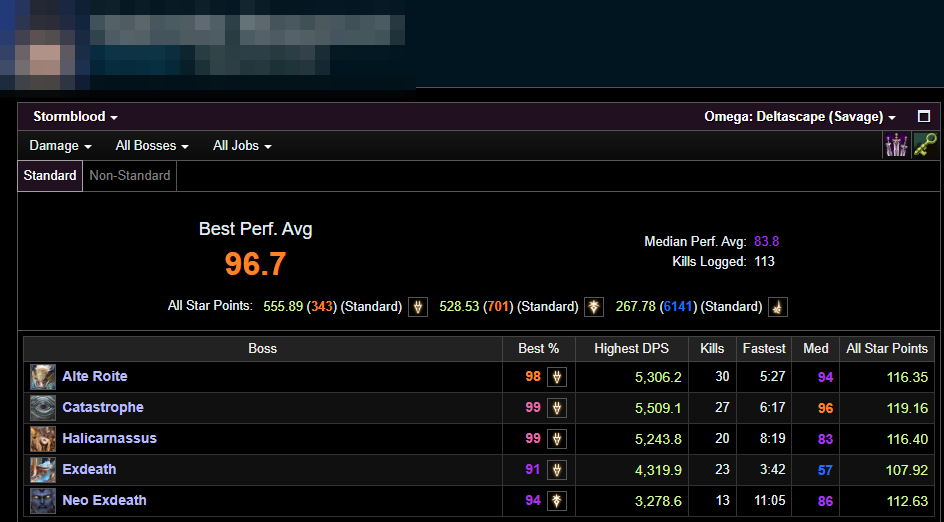Open the Stormblood expansion dropdown
Screen dimensions: 944x522
[x=75, y=116]
